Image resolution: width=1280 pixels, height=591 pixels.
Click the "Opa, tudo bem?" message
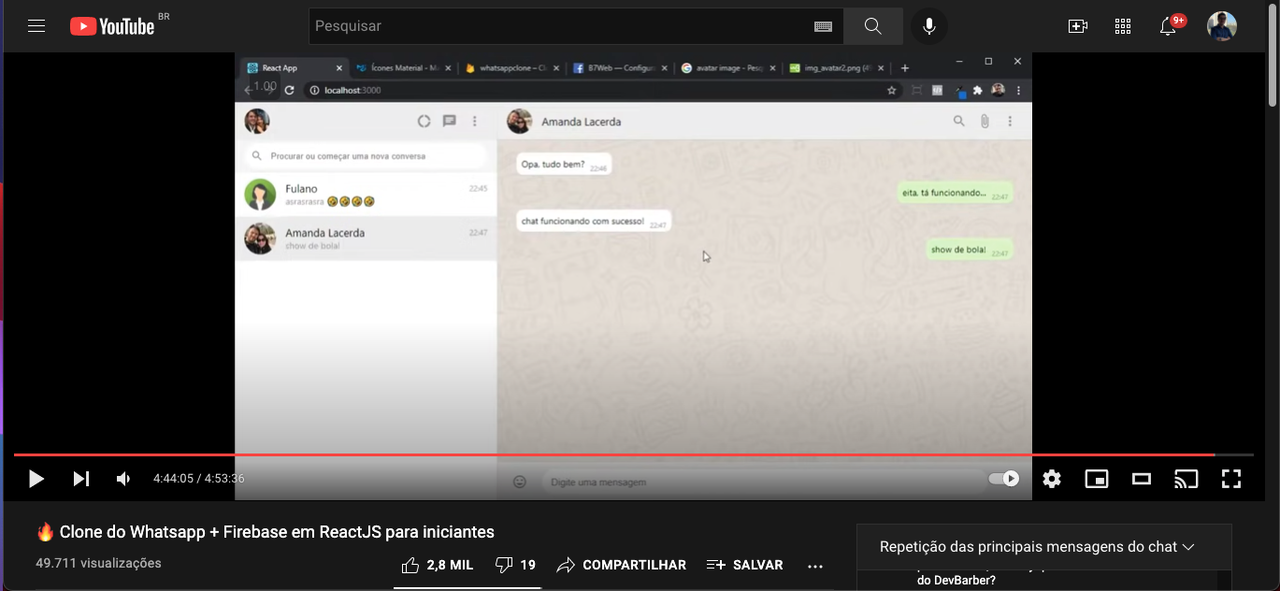(x=564, y=165)
